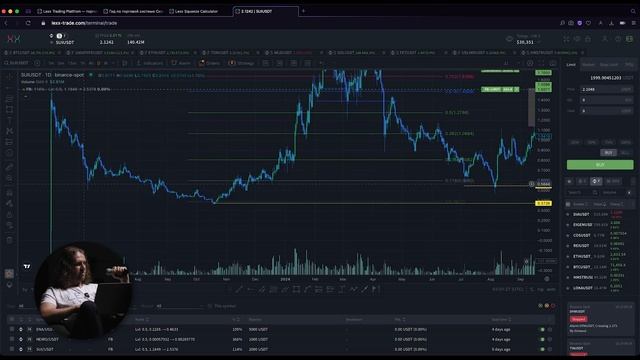Sort table by the Name column header

point(142,320)
